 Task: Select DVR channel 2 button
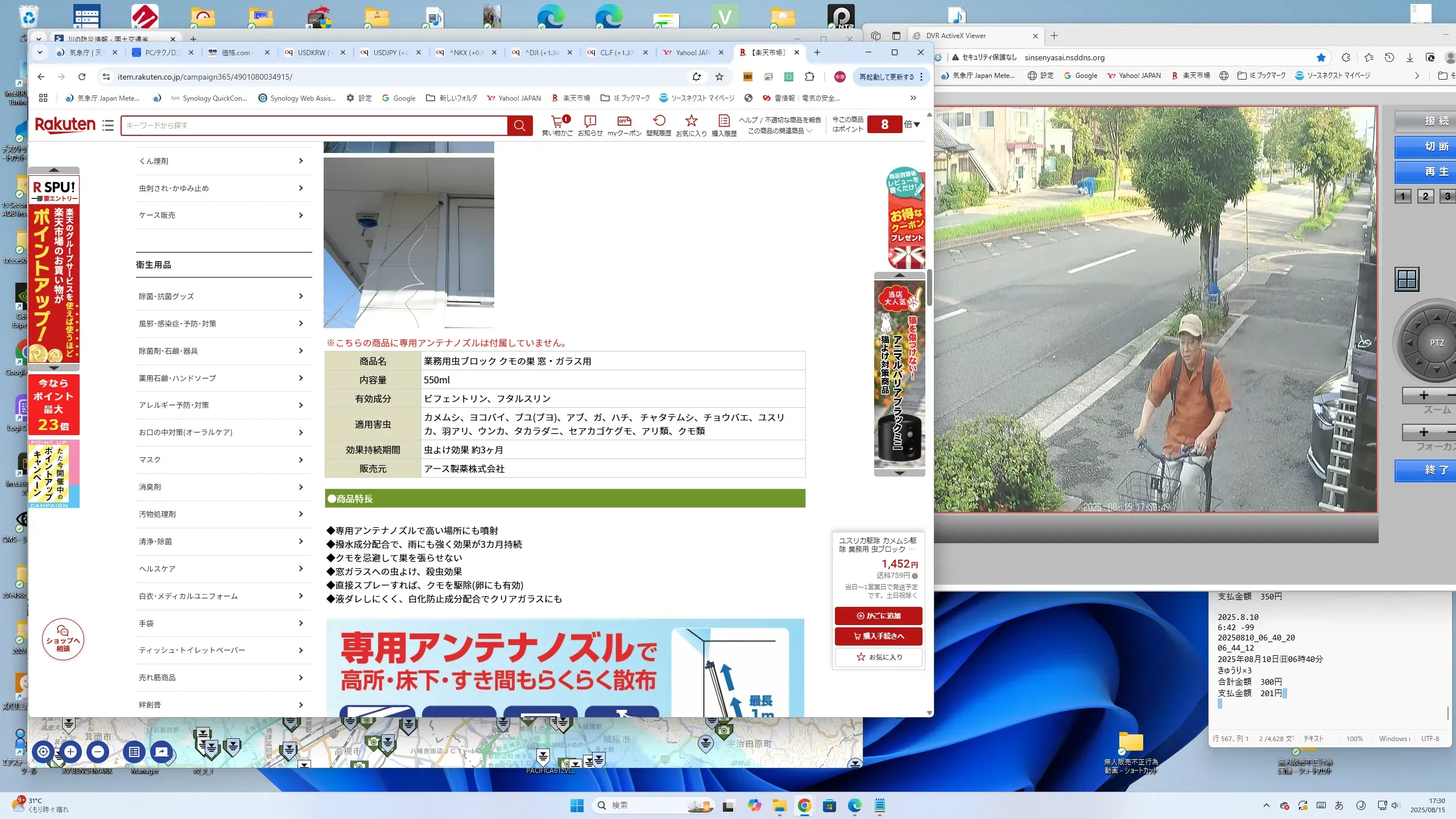point(1425,196)
